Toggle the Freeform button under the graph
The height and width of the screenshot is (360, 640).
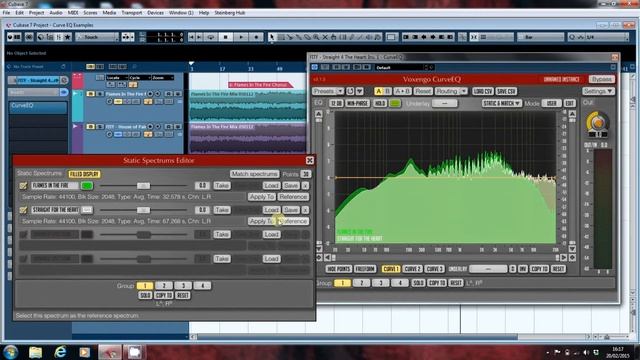point(365,269)
